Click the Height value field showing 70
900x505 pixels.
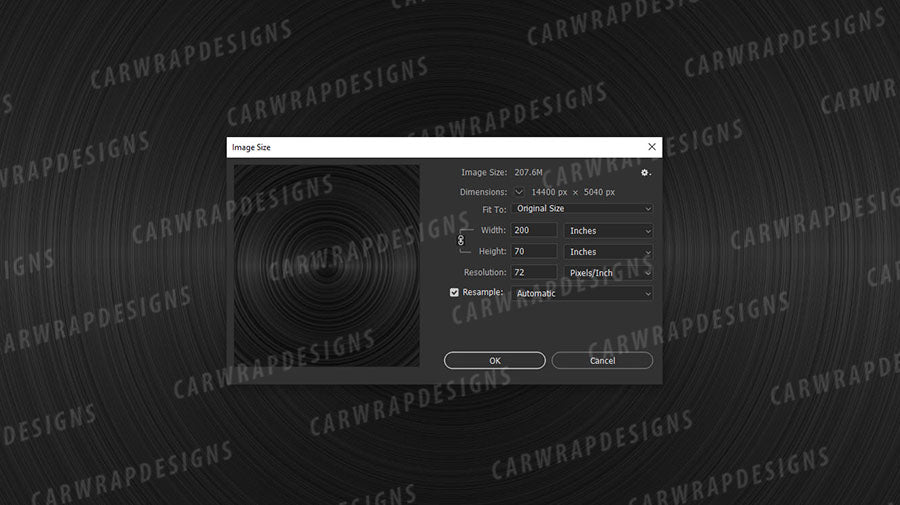(x=534, y=252)
